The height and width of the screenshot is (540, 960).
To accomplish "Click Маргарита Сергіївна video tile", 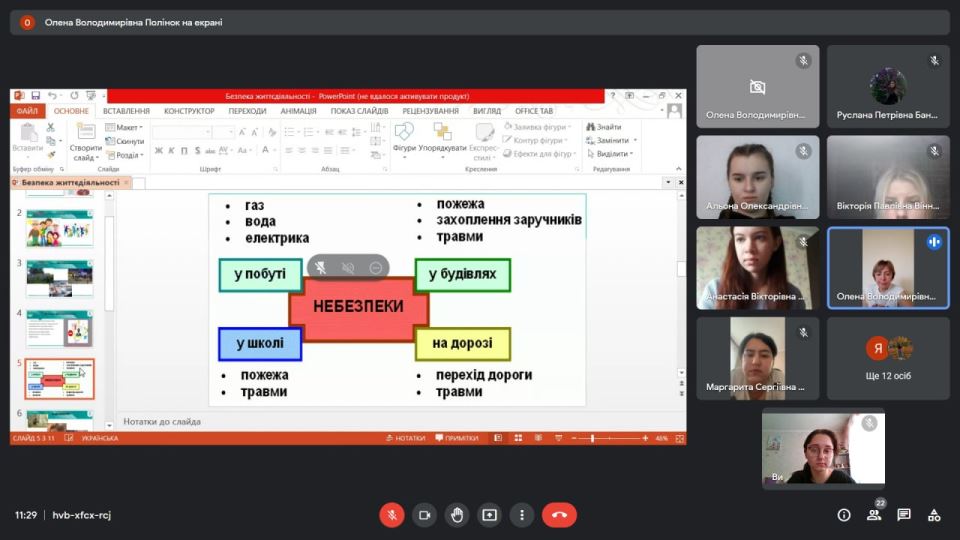I will (757, 358).
